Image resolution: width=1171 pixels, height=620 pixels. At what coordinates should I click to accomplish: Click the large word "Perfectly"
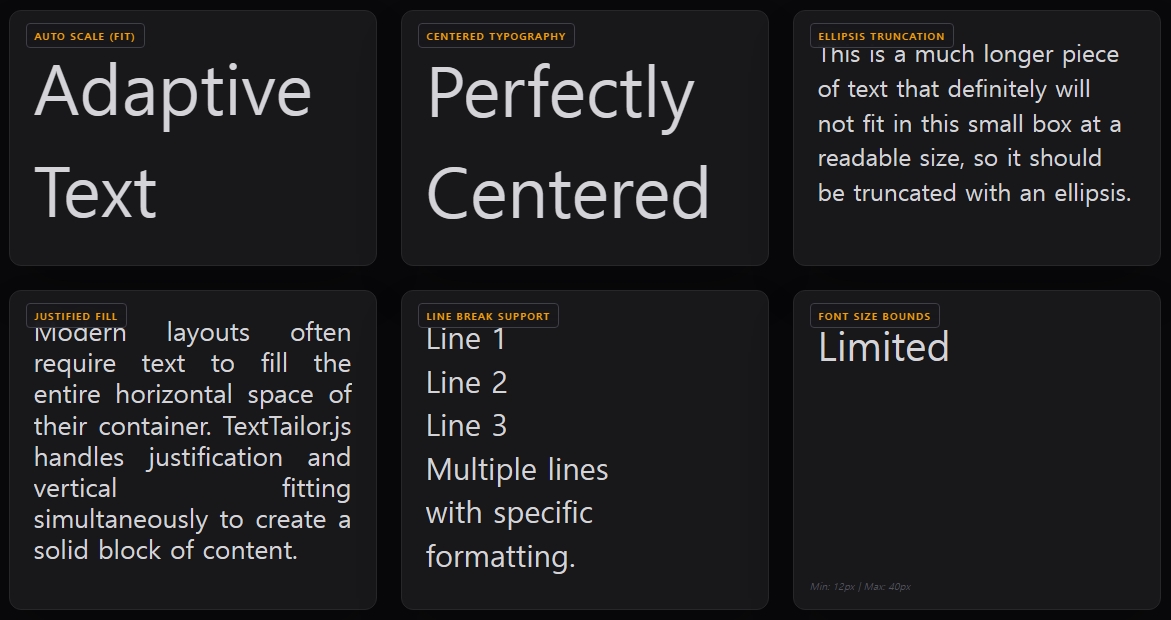pyautogui.click(x=560, y=95)
